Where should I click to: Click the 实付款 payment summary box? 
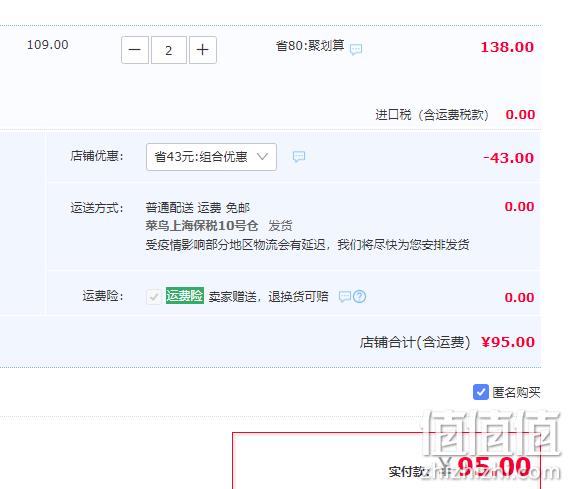[386, 461]
